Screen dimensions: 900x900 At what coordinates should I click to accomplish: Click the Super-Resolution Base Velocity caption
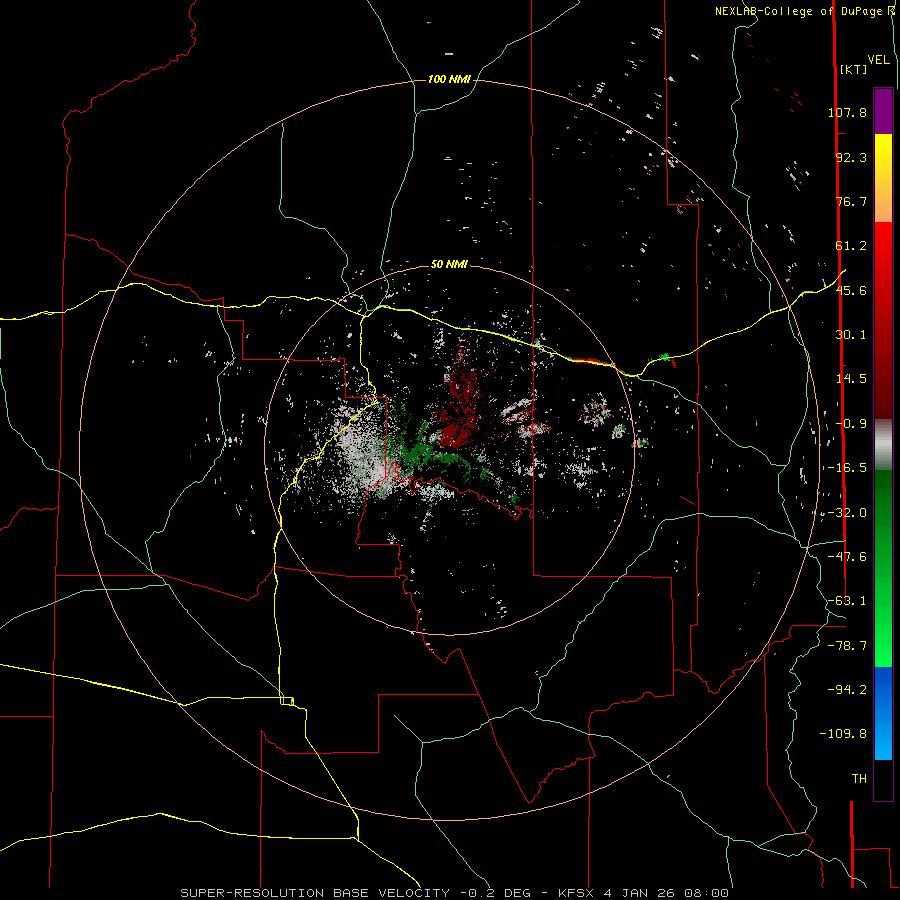coord(455,893)
